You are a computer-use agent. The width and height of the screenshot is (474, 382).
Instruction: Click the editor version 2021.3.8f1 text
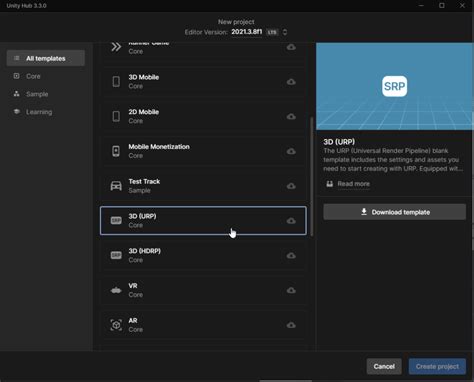(x=247, y=32)
